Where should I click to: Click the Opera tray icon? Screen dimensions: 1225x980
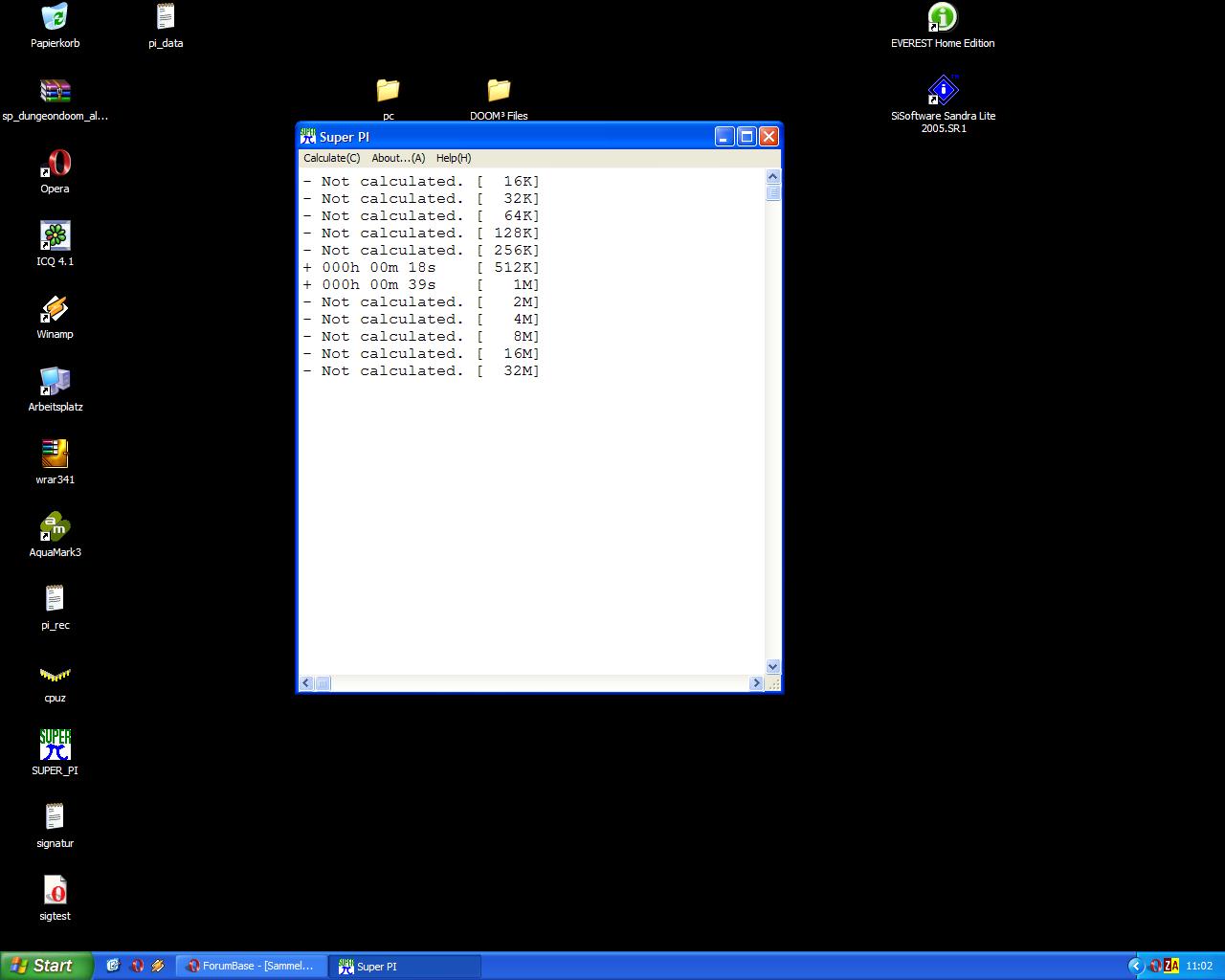click(1155, 966)
